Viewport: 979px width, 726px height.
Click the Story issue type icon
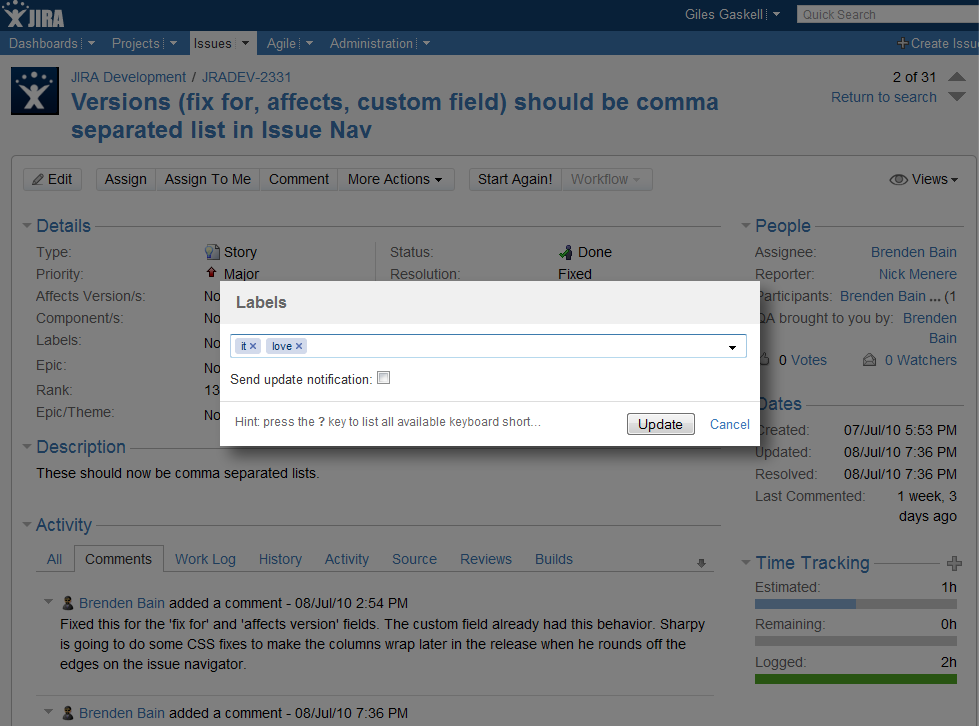tap(212, 252)
